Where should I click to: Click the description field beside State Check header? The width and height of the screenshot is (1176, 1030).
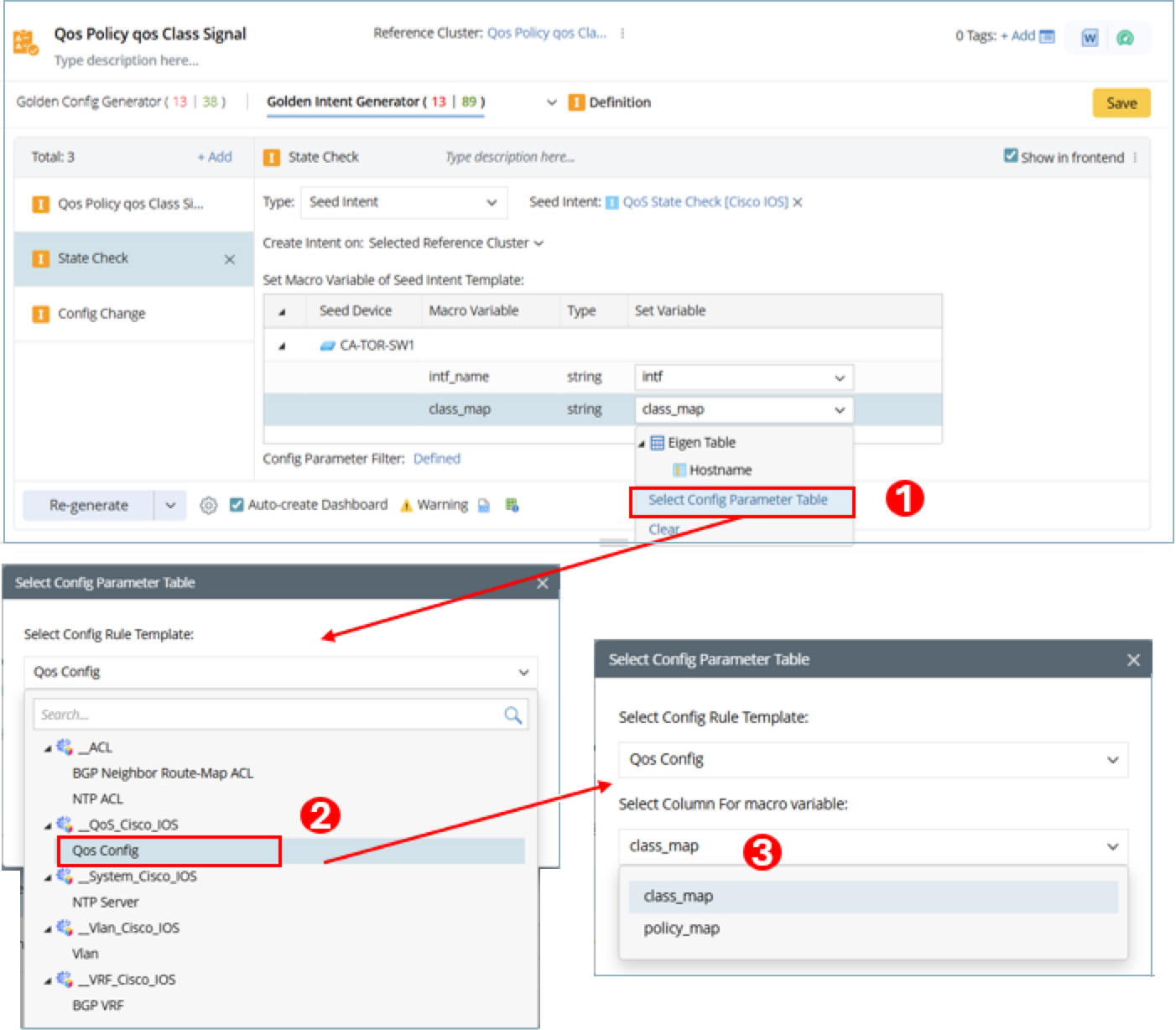pos(510,157)
